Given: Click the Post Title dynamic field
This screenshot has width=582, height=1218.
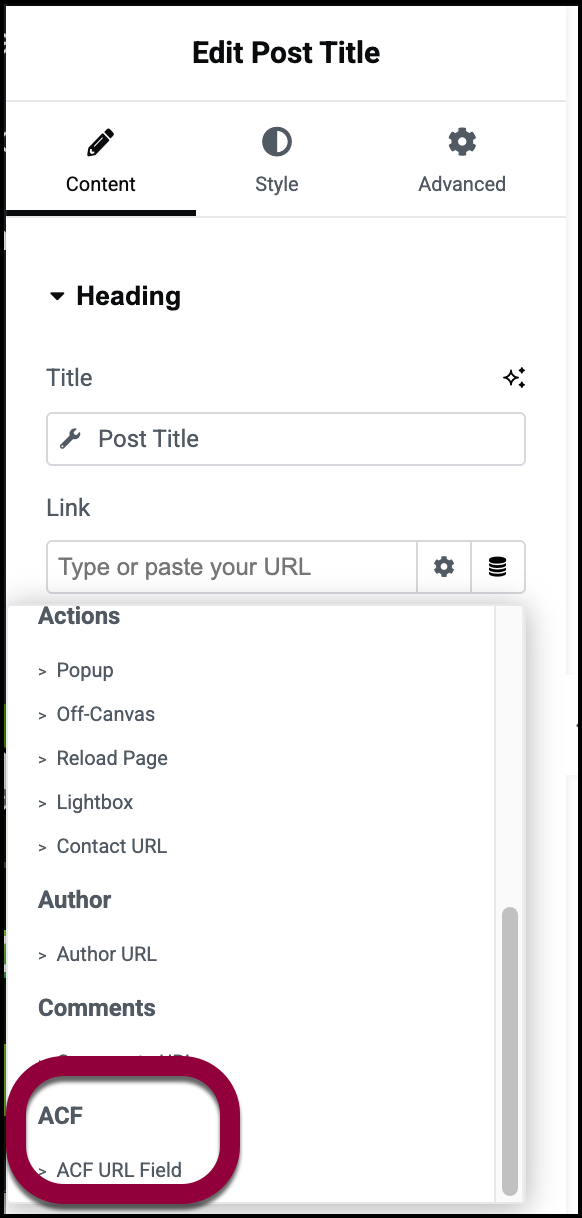Looking at the screenshot, I should 286,439.
